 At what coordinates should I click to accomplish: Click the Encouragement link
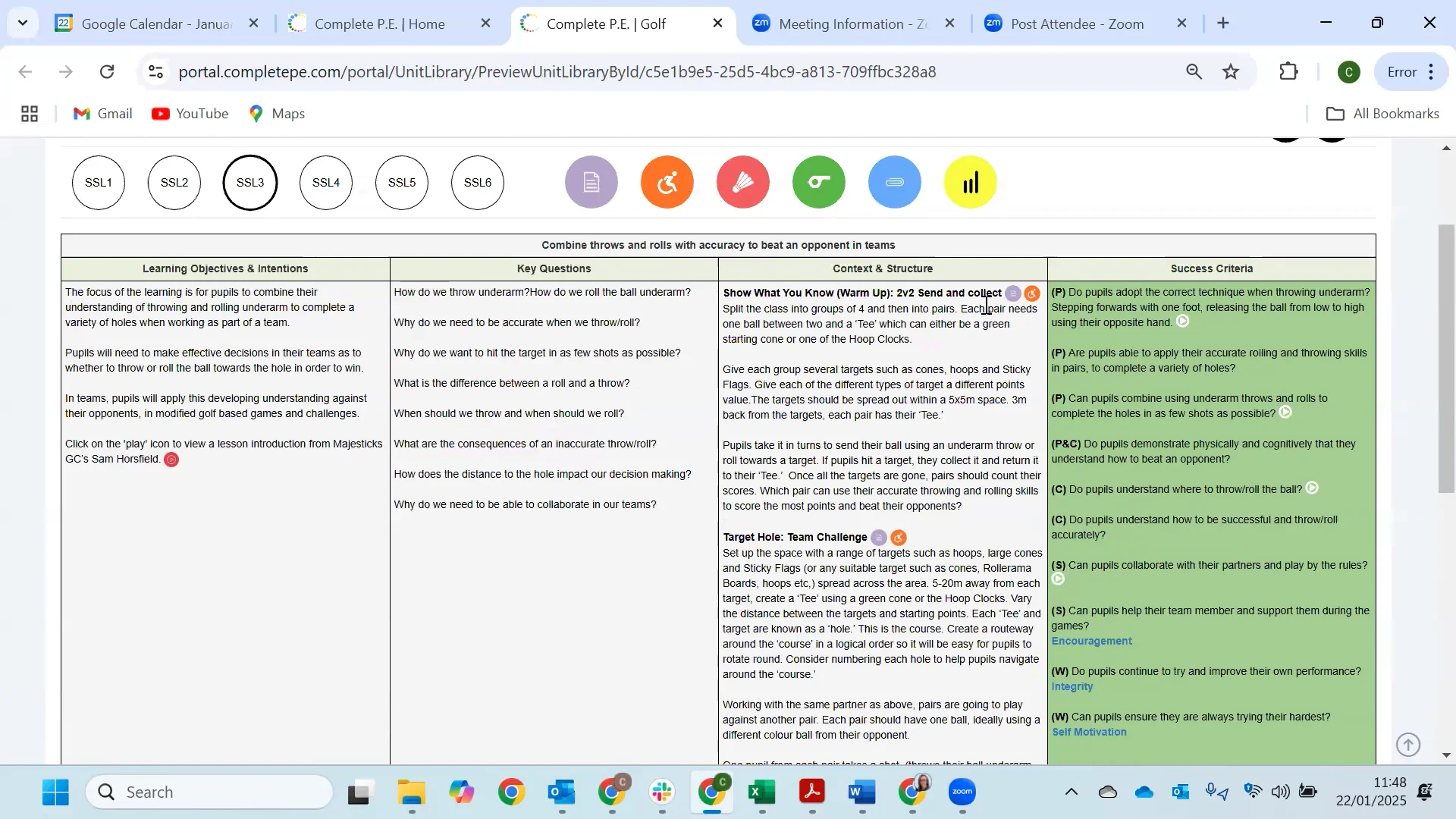tap(1091, 642)
